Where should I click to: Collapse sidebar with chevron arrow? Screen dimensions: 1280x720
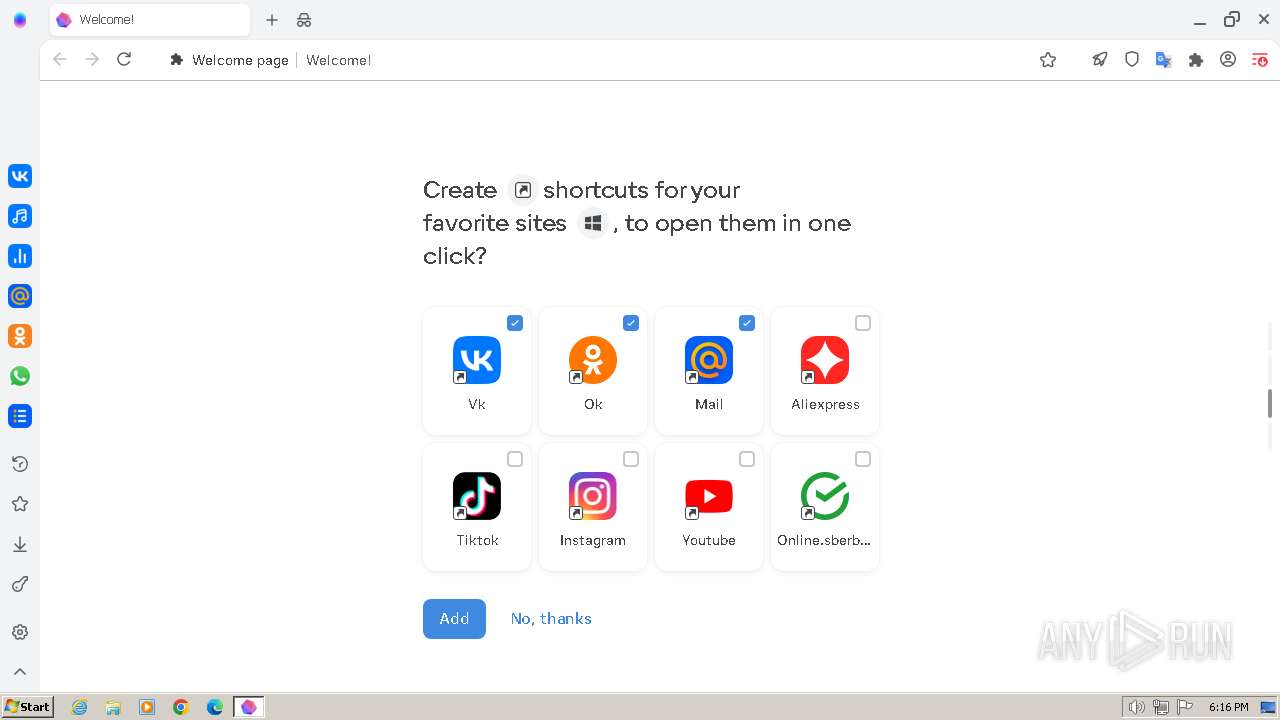20,672
